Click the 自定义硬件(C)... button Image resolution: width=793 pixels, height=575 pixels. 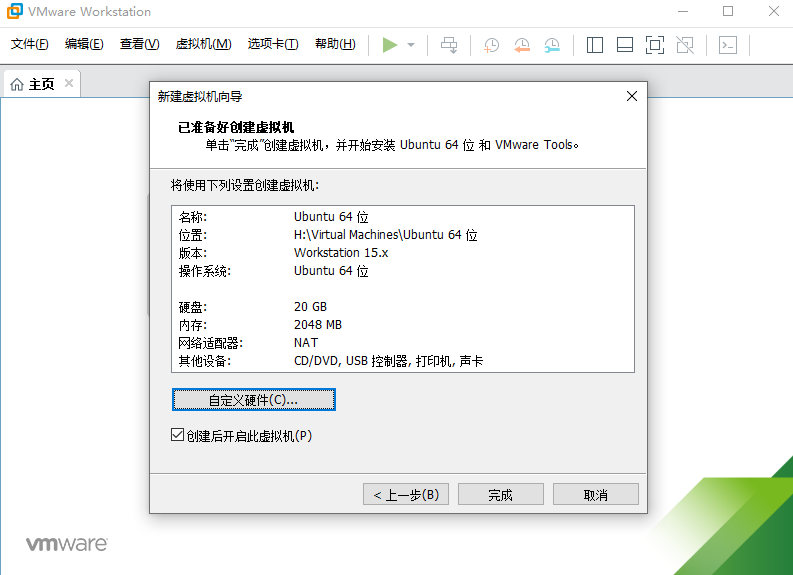coord(253,400)
